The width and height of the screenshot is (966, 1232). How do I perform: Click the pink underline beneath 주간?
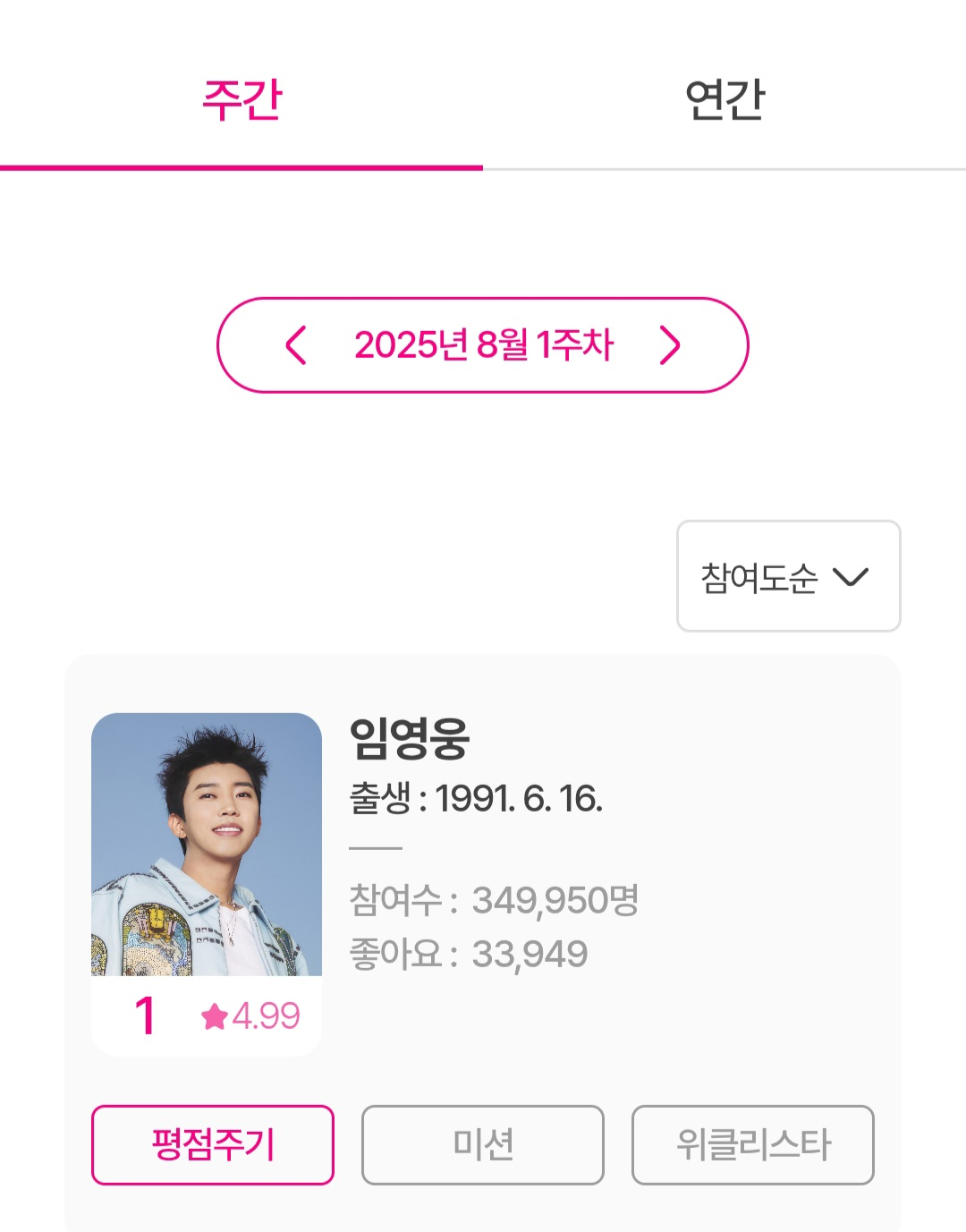(241, 167)
